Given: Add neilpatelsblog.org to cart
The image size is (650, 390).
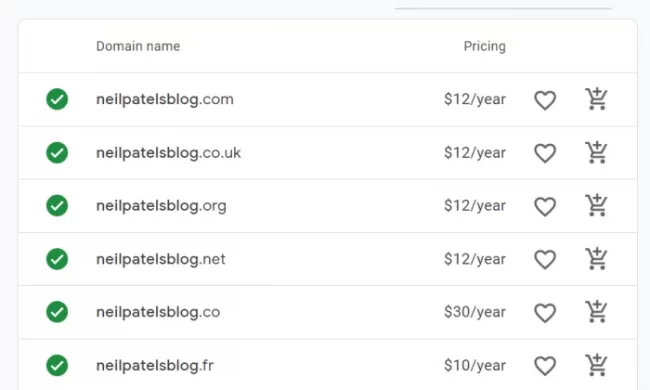Looking at the screenshot, I should pos(596,205).
